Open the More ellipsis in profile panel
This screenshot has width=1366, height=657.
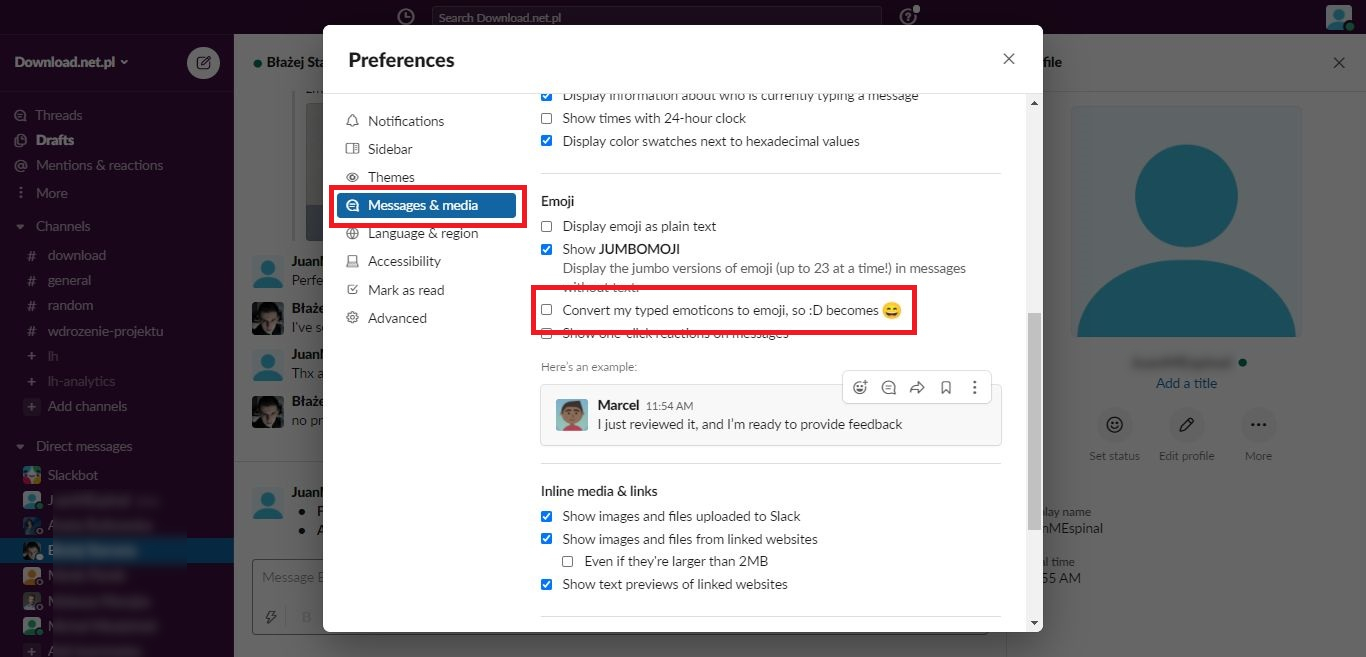[x=1258, y=425]
